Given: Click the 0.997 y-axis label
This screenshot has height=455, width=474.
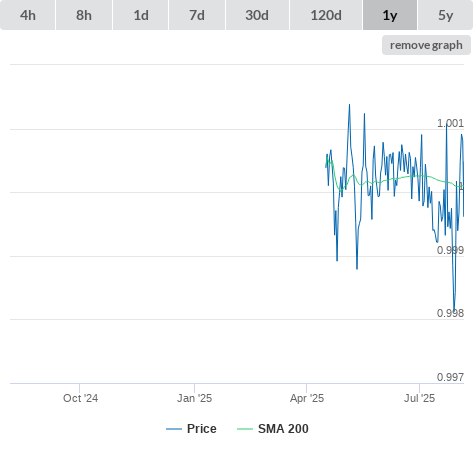Looking at the screenshot, I should [x=450, y=377].
